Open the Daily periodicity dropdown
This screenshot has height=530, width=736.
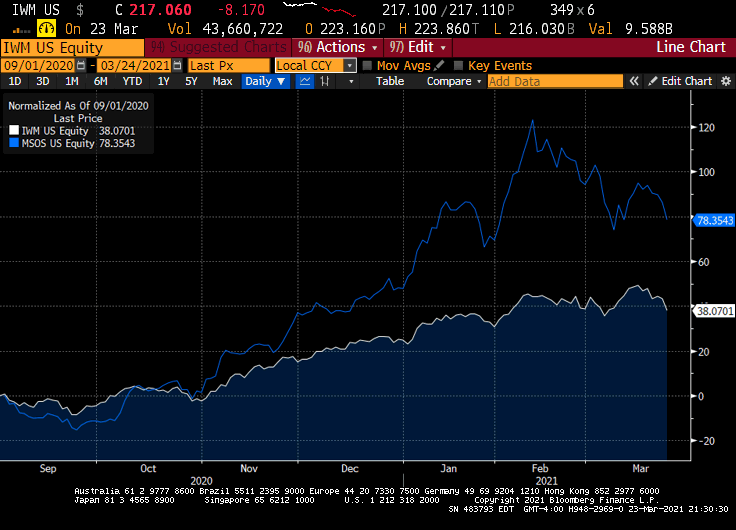coord(265,81)
